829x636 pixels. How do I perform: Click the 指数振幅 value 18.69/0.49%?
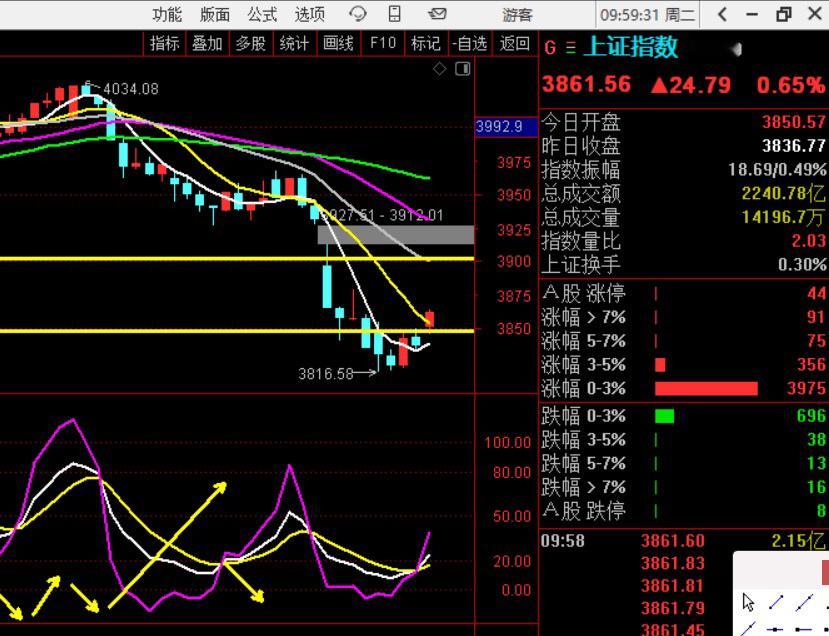pyautogui.click(x=777, y=170)
